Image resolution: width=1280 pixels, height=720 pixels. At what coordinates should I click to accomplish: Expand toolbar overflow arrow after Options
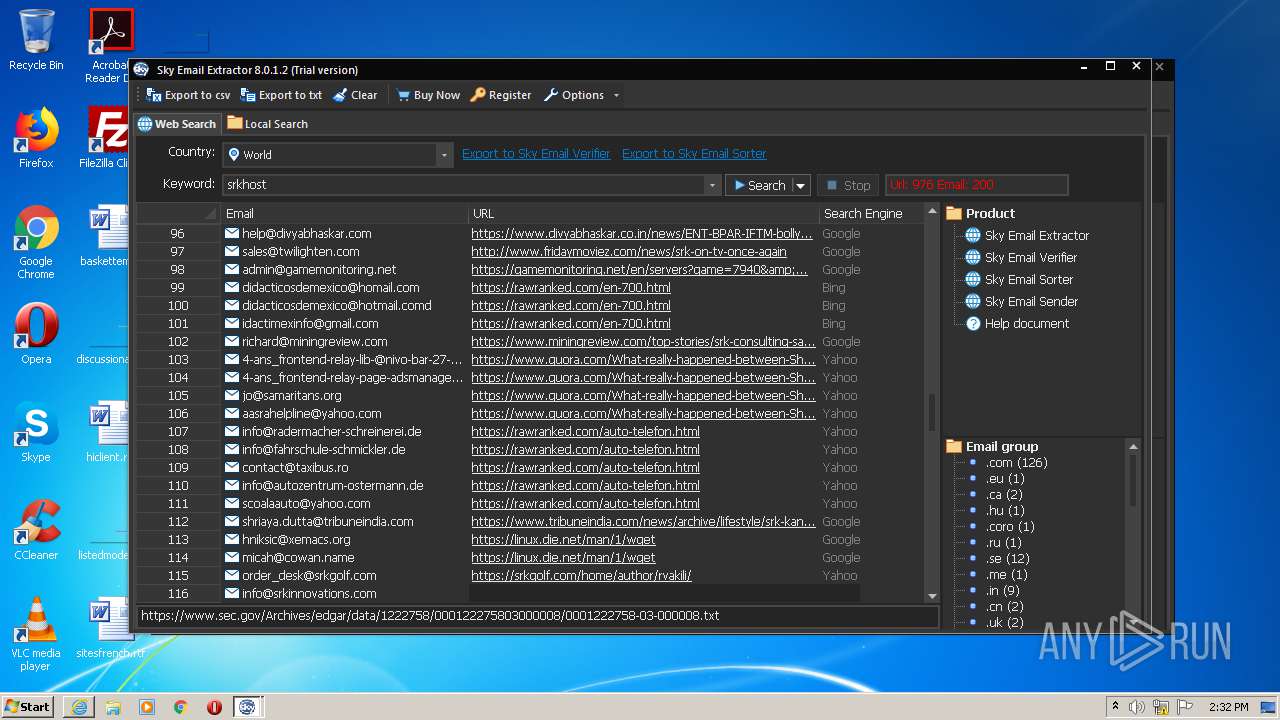(616, 96)
